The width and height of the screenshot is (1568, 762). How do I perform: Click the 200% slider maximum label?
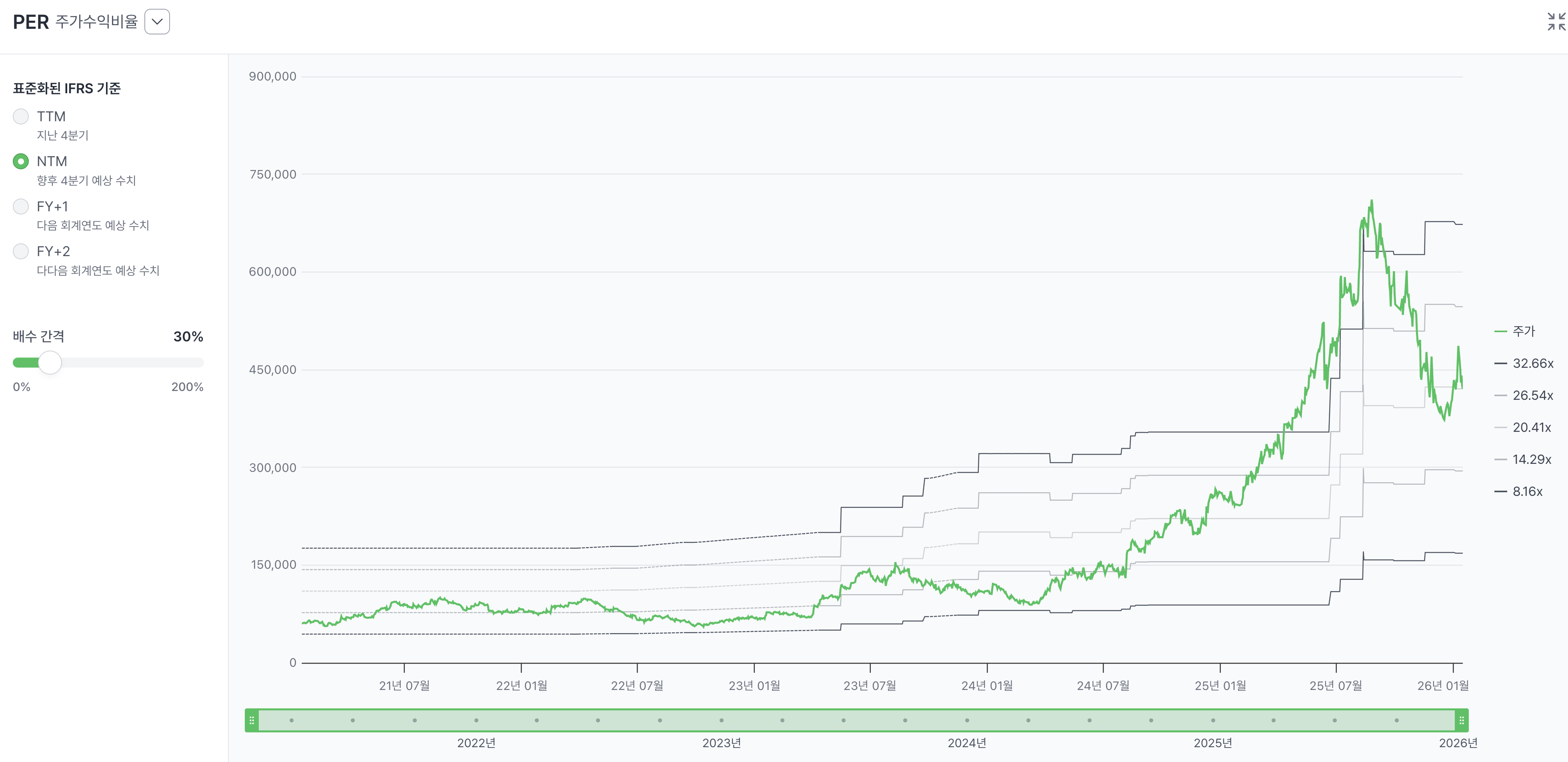coord(187,387)
